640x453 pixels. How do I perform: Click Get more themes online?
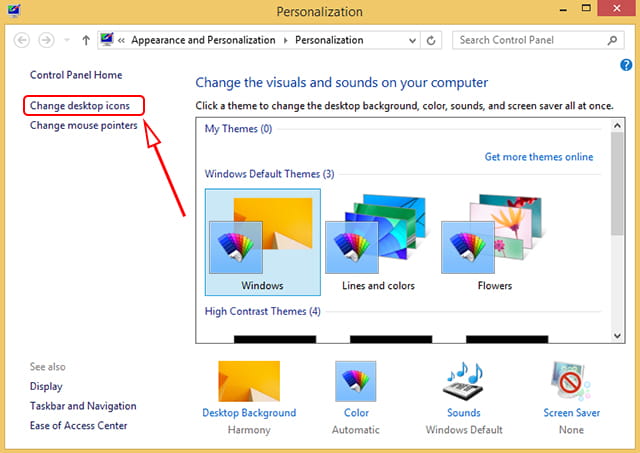coord(539,157)
